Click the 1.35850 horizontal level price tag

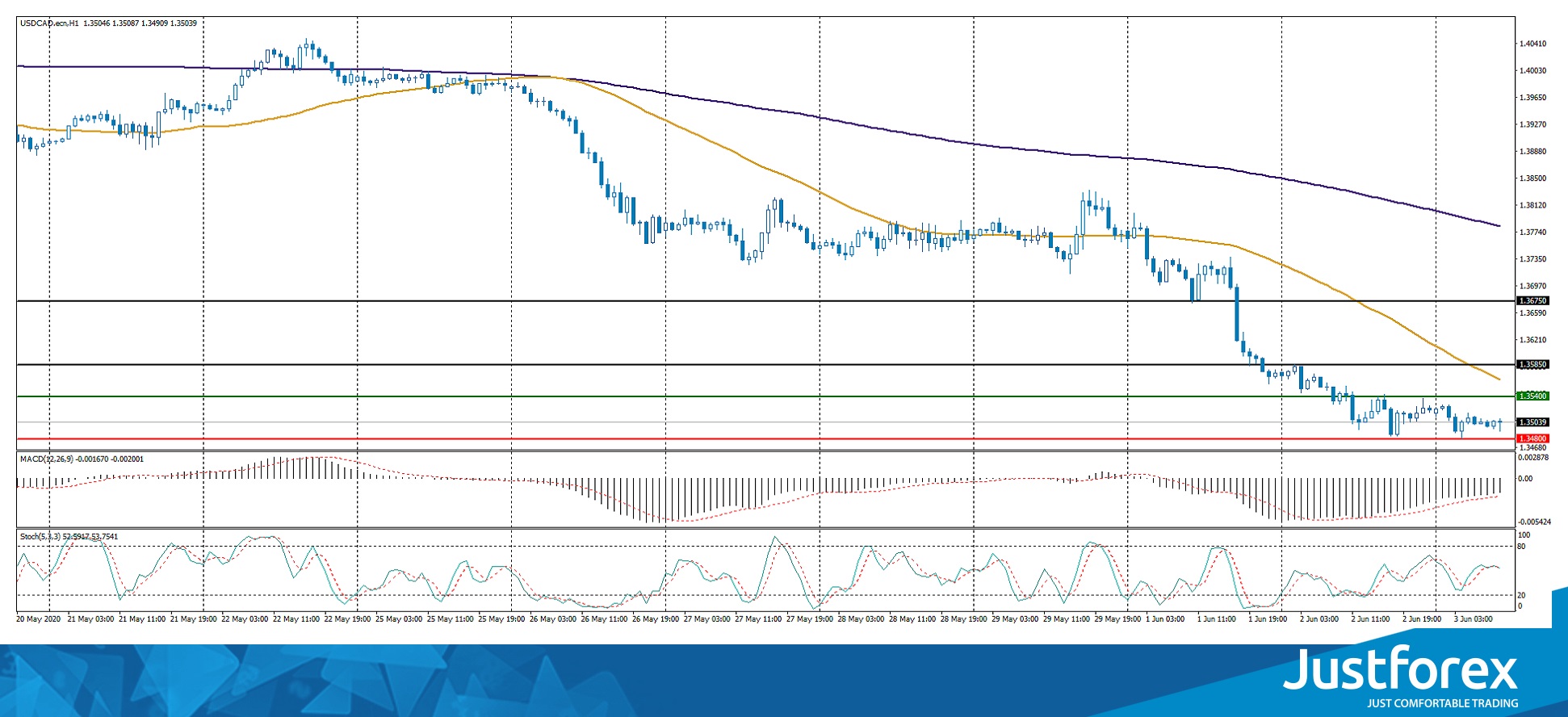click(x=1532, y=364)
